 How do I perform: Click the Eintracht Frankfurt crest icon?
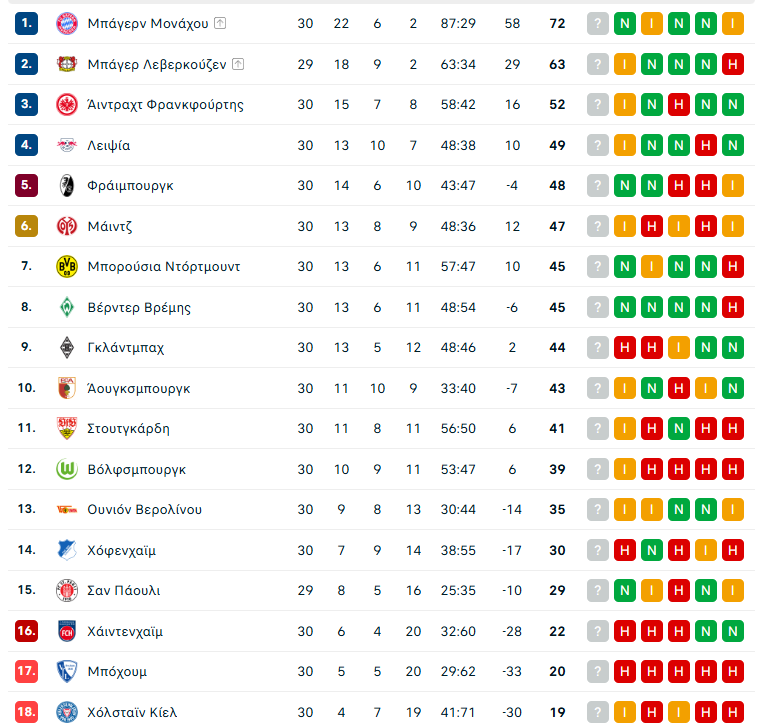pyautogui.click(x=67, y=104)
